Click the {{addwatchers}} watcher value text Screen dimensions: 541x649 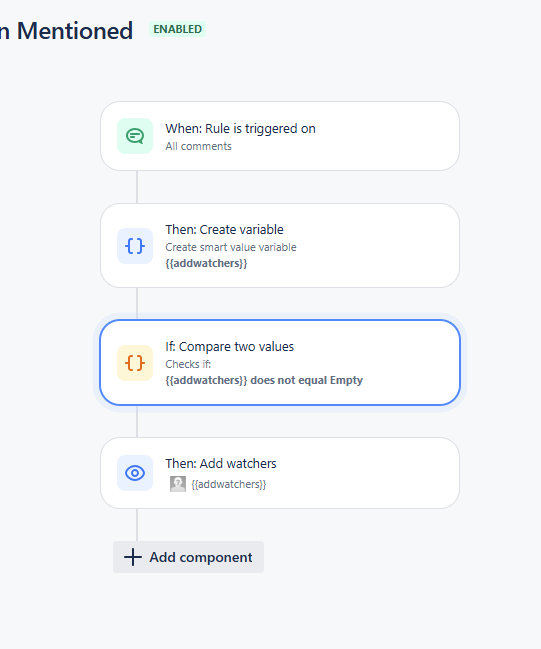(x=228, y=484)
